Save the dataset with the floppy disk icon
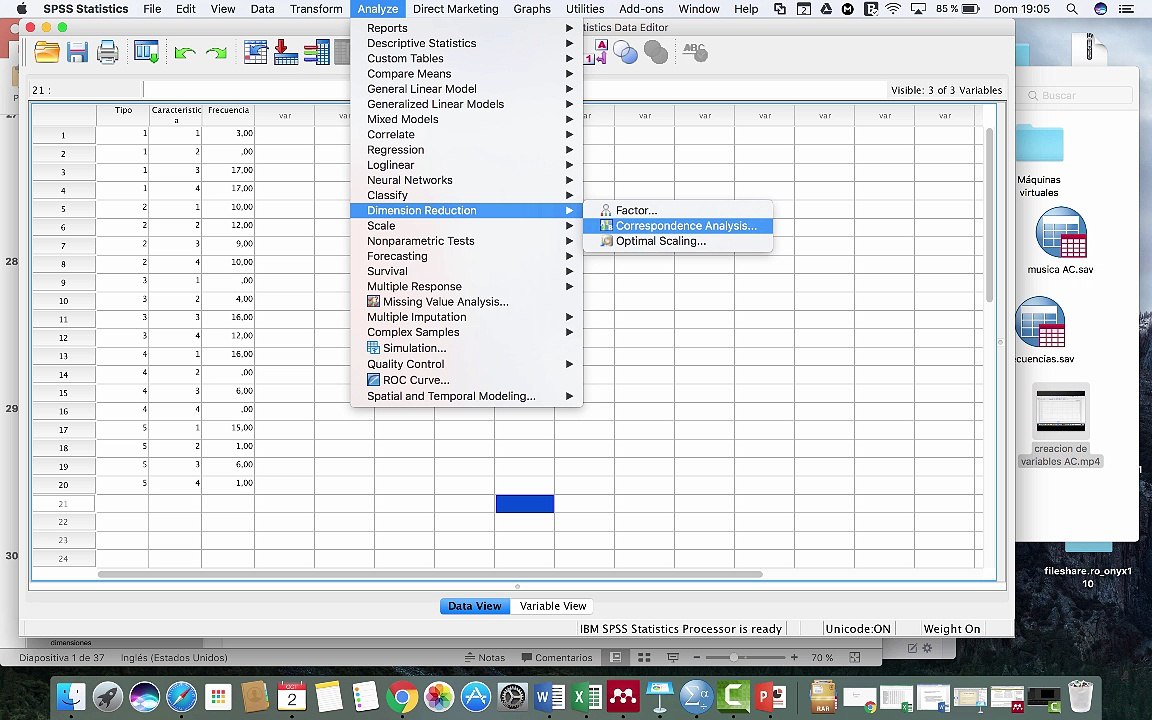 [x=77, y=52]
